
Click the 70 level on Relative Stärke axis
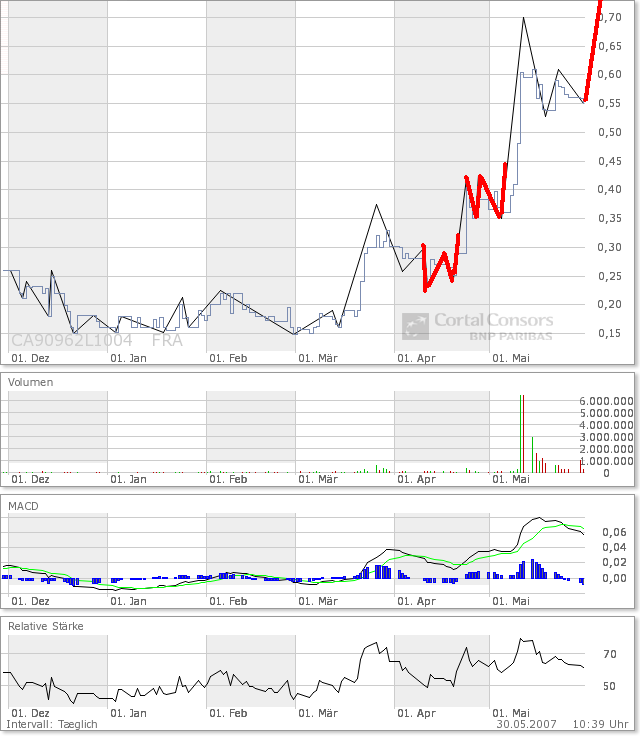609,655
